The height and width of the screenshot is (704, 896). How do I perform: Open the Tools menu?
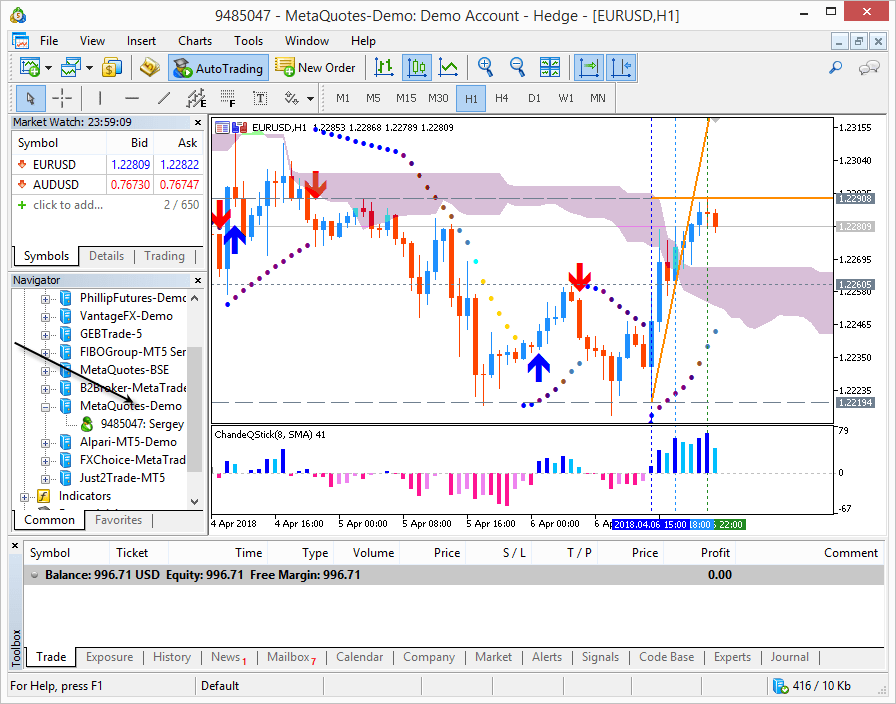[x=249, y=41]
